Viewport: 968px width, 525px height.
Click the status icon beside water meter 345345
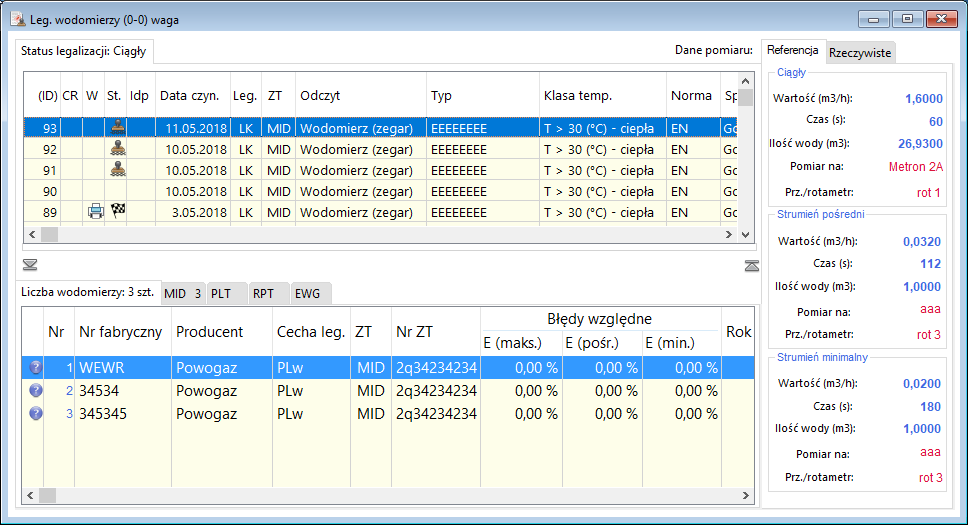[36, 413]
